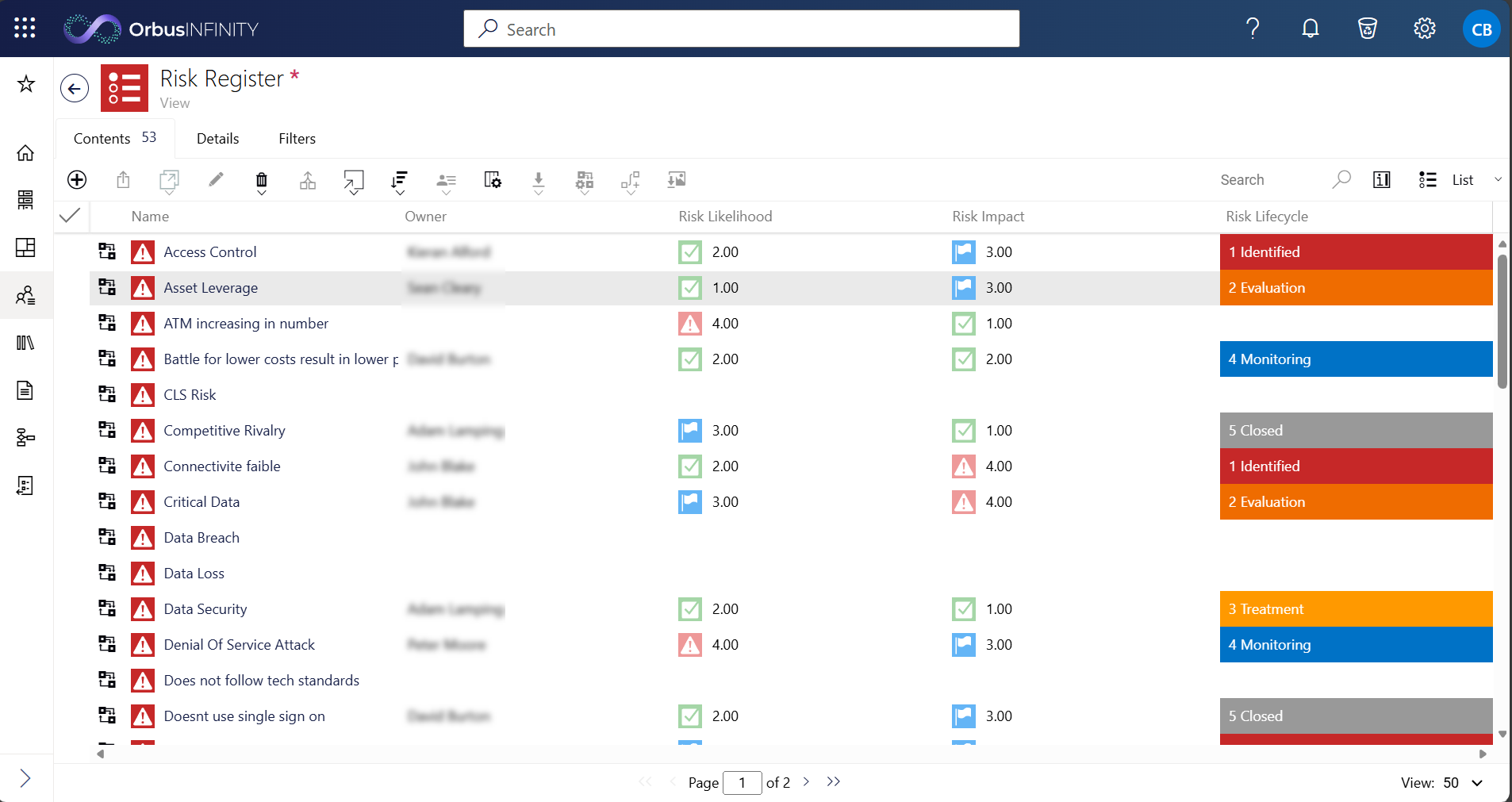
Task: Toggle the select-all checkmark header
Action: pos(71,216)
